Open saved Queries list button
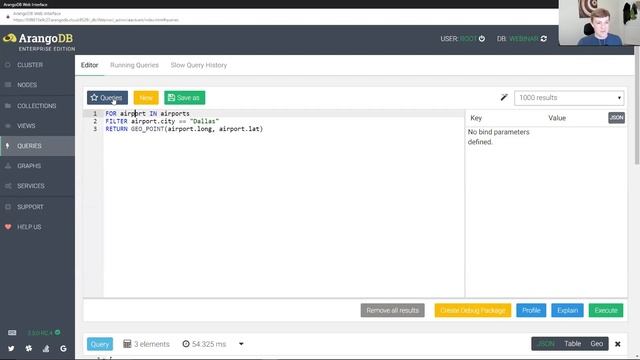This screenshot has width=640, height=360. click(107, 98)
